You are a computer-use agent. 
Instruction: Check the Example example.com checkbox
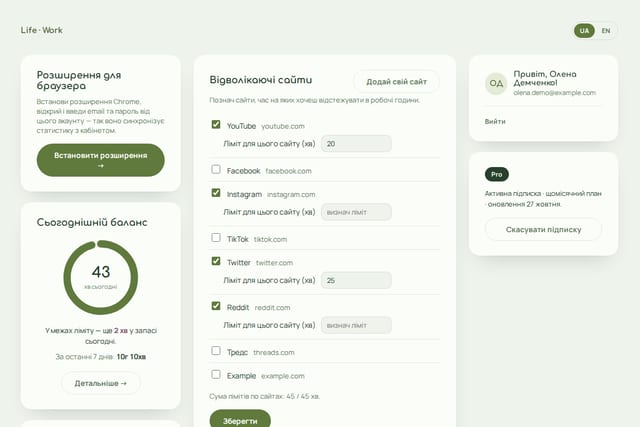tap(216, 374)
